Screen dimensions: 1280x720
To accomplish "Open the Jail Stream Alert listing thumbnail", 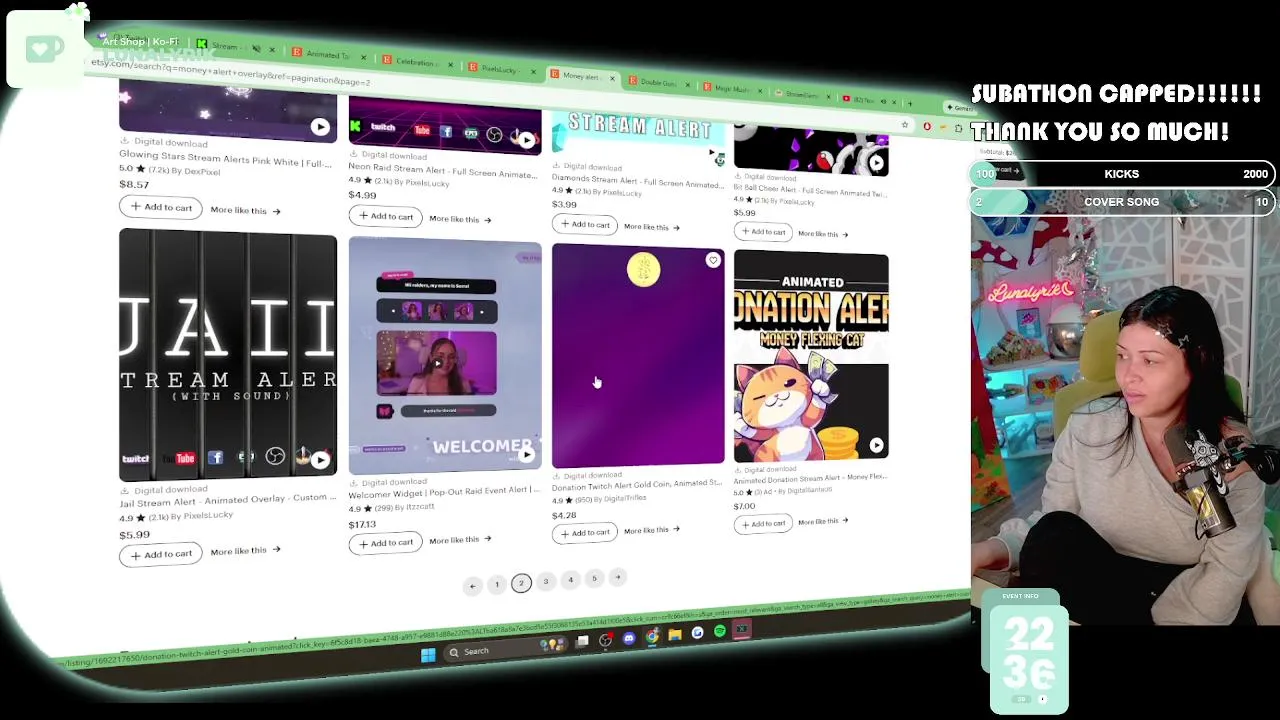I will click(228, 355).
